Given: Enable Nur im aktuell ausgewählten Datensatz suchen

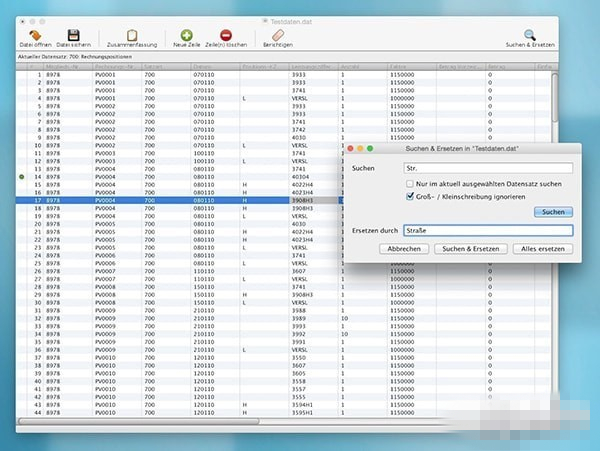Looking at the screenshot, I should coord(411,184).
